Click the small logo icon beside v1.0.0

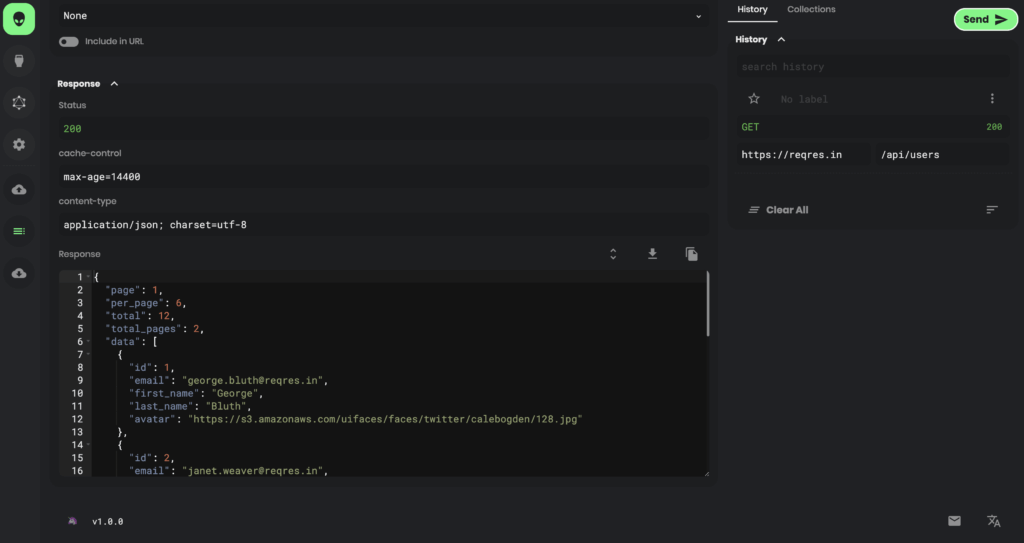(x=72, y=521)
